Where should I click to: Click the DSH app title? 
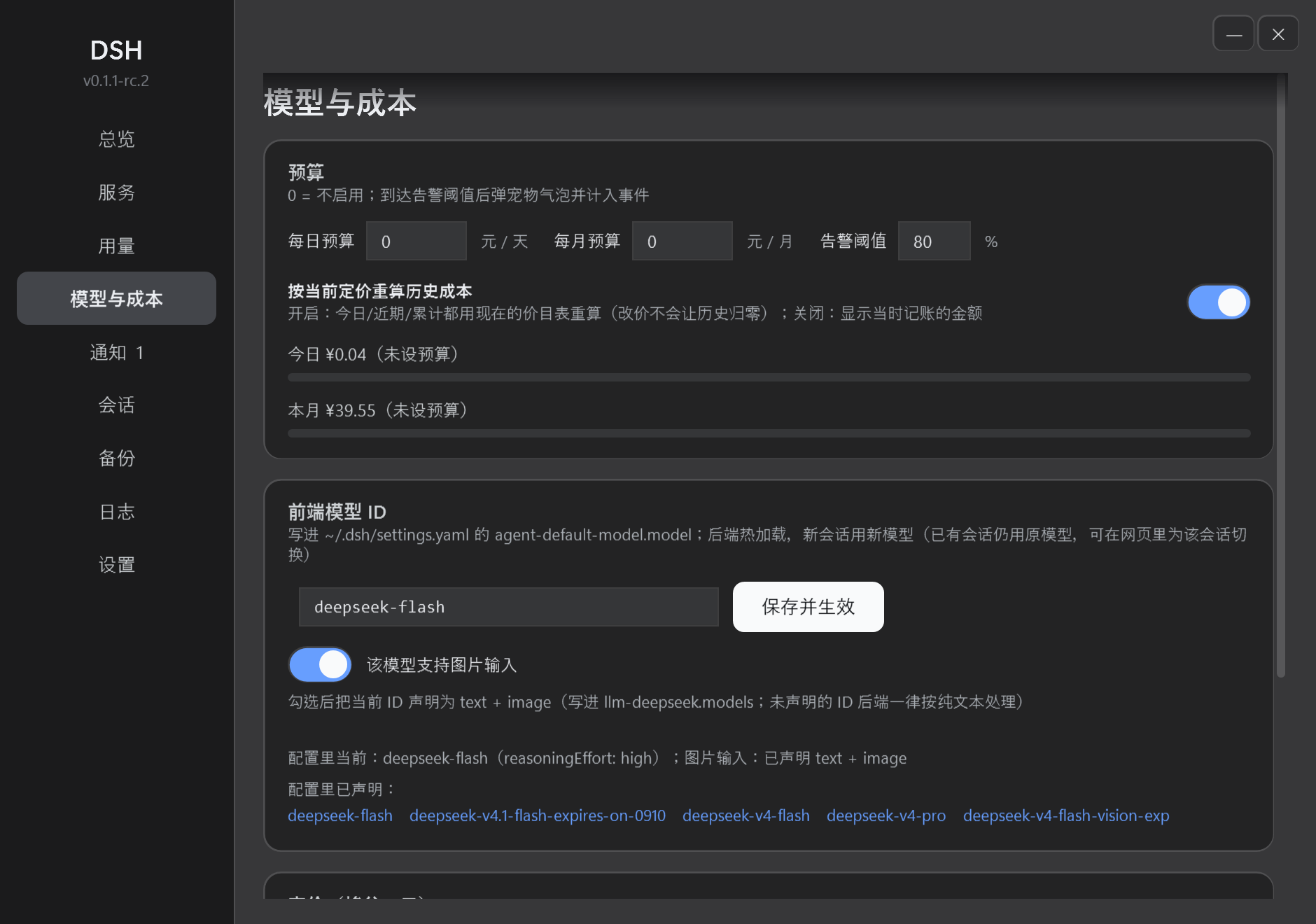[x=116, y=50]
